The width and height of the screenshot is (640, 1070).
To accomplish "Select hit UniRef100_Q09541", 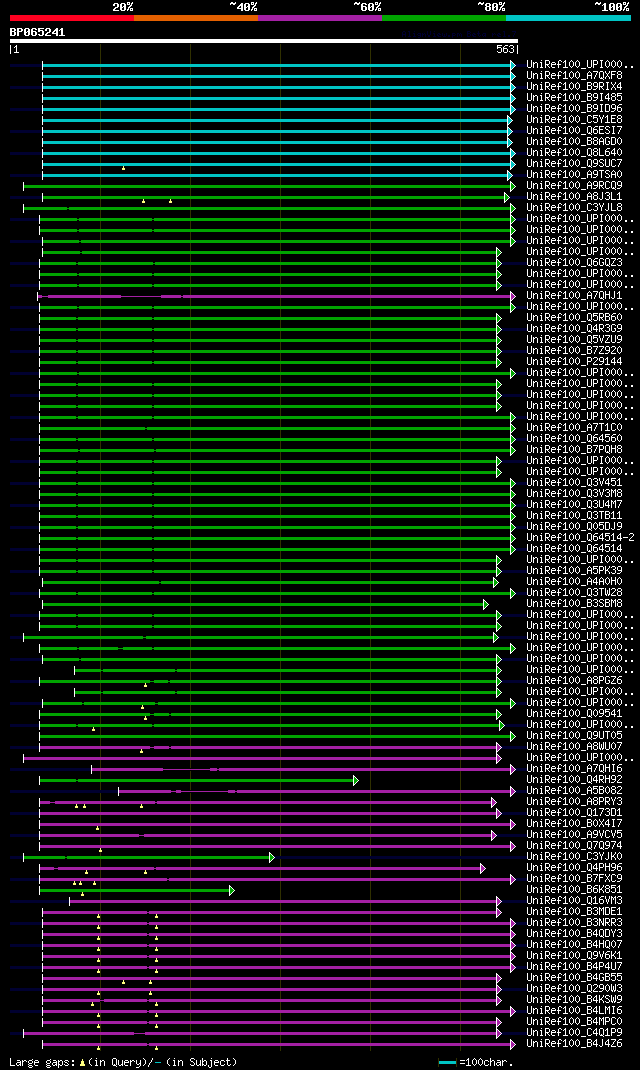I will pos(574,714).
